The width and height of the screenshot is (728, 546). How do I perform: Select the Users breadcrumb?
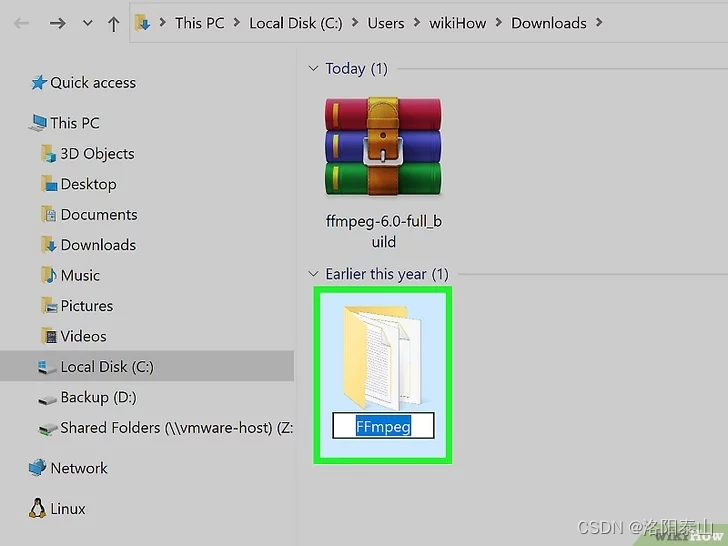386,23
